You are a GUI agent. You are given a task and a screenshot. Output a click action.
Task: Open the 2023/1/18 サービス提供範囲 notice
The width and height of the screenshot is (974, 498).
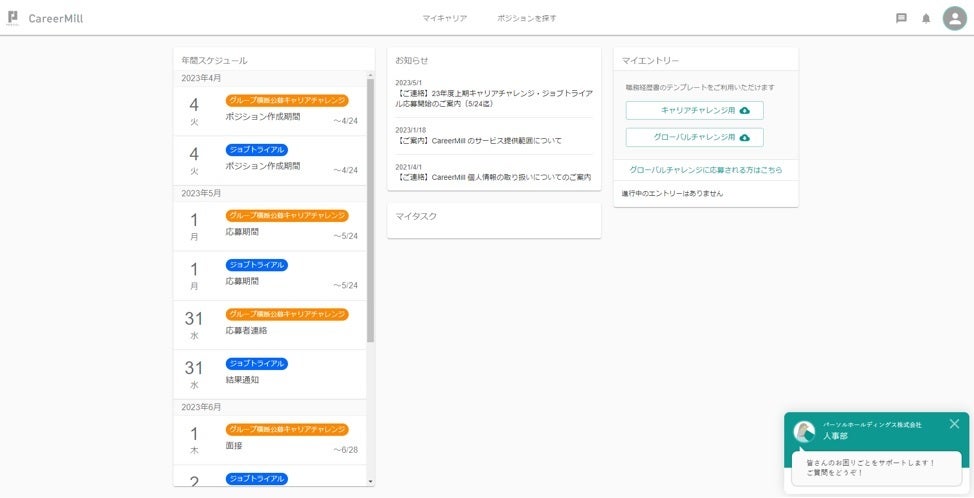(493, 141)
